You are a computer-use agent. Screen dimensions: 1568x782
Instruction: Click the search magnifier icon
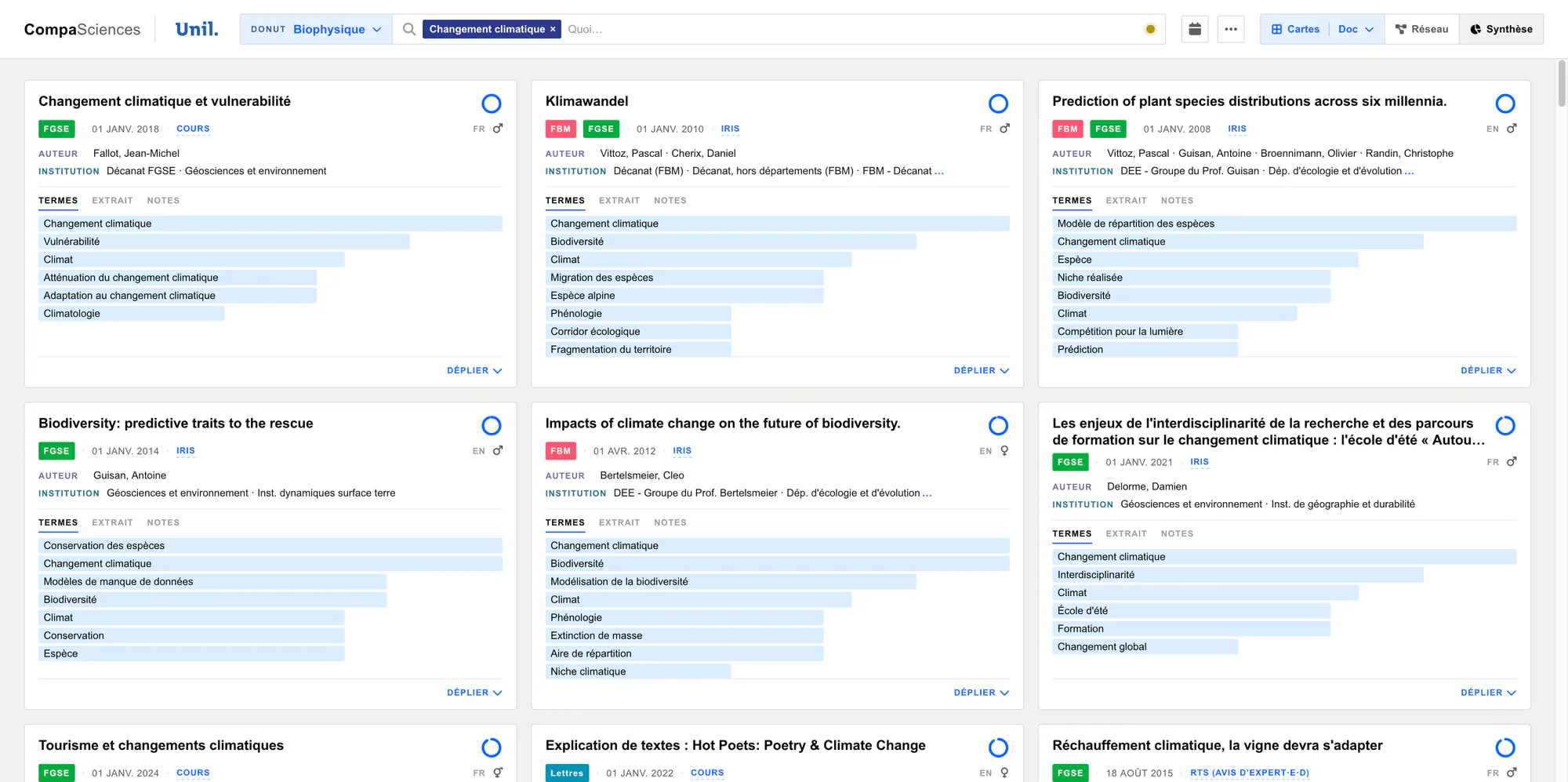coord(408,29)
